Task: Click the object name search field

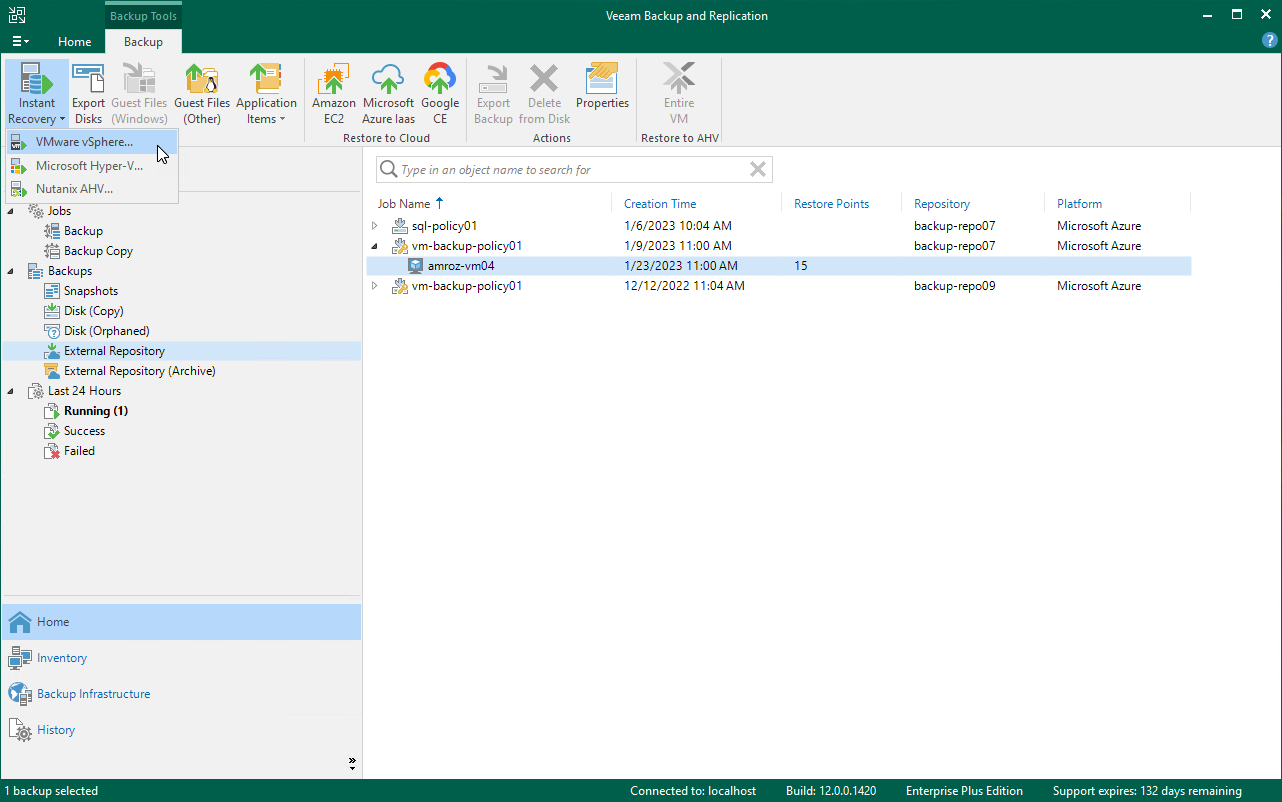Action: (x=570, y=170)
